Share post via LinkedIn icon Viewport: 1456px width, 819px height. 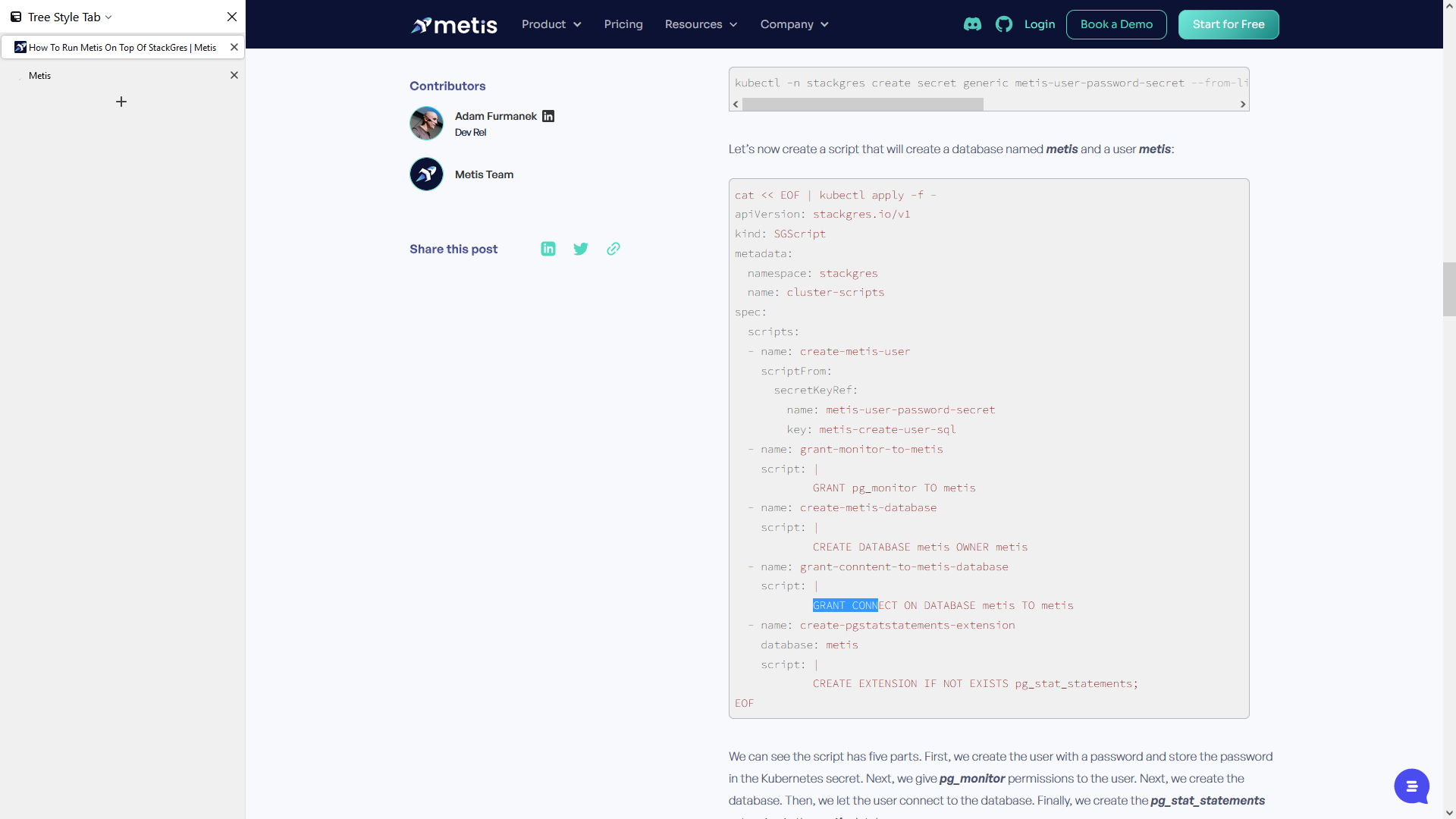click(x=548, y=249)
